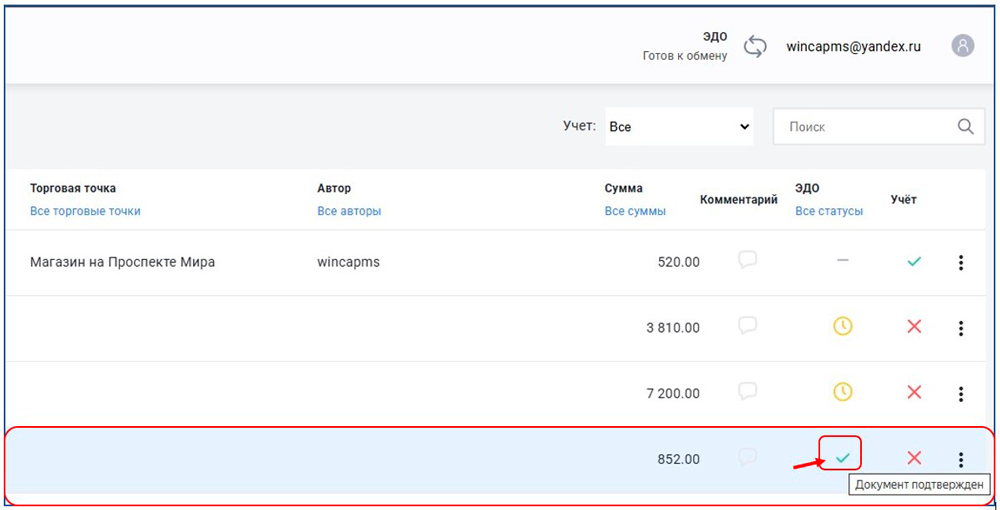Open comment bubble for 7 200.00 row
Viewport: 1000px width, 510px height.
tap(747, 391)
